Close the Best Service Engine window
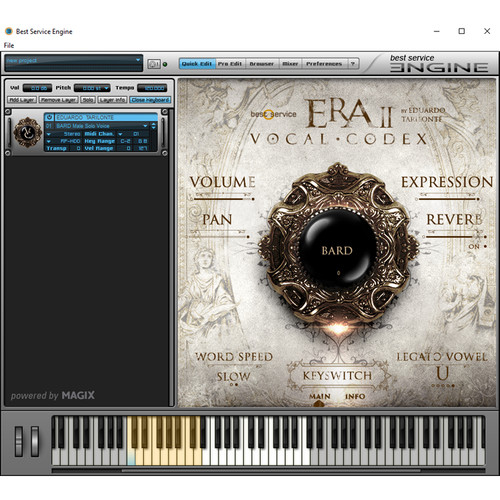 click(x=487, y=31)
